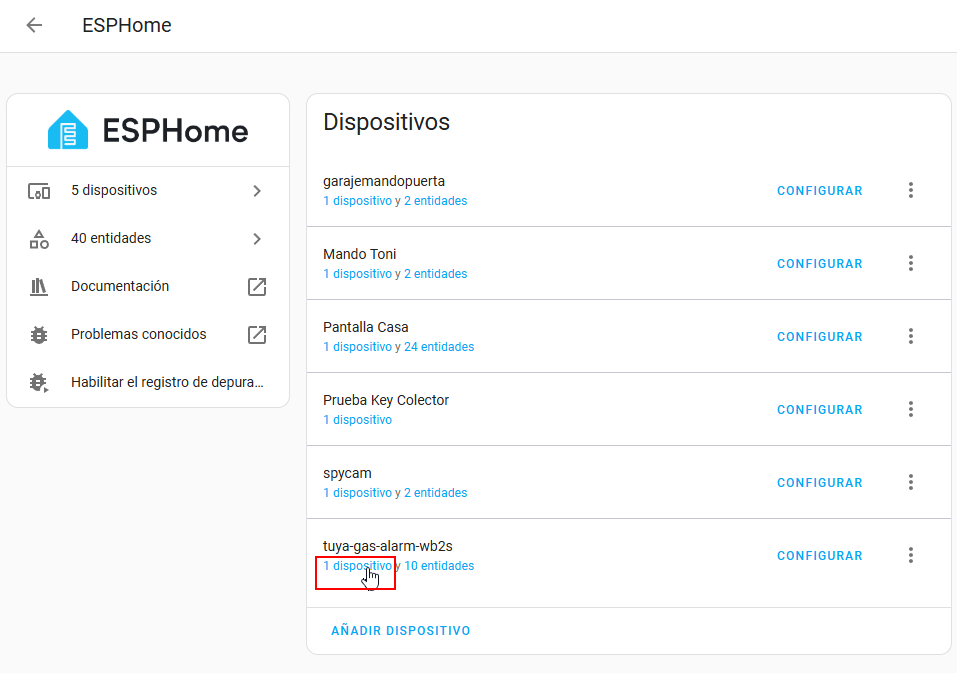Open three-dot menu for spycam
Screen dimensions: 957x673
(910, 482)
